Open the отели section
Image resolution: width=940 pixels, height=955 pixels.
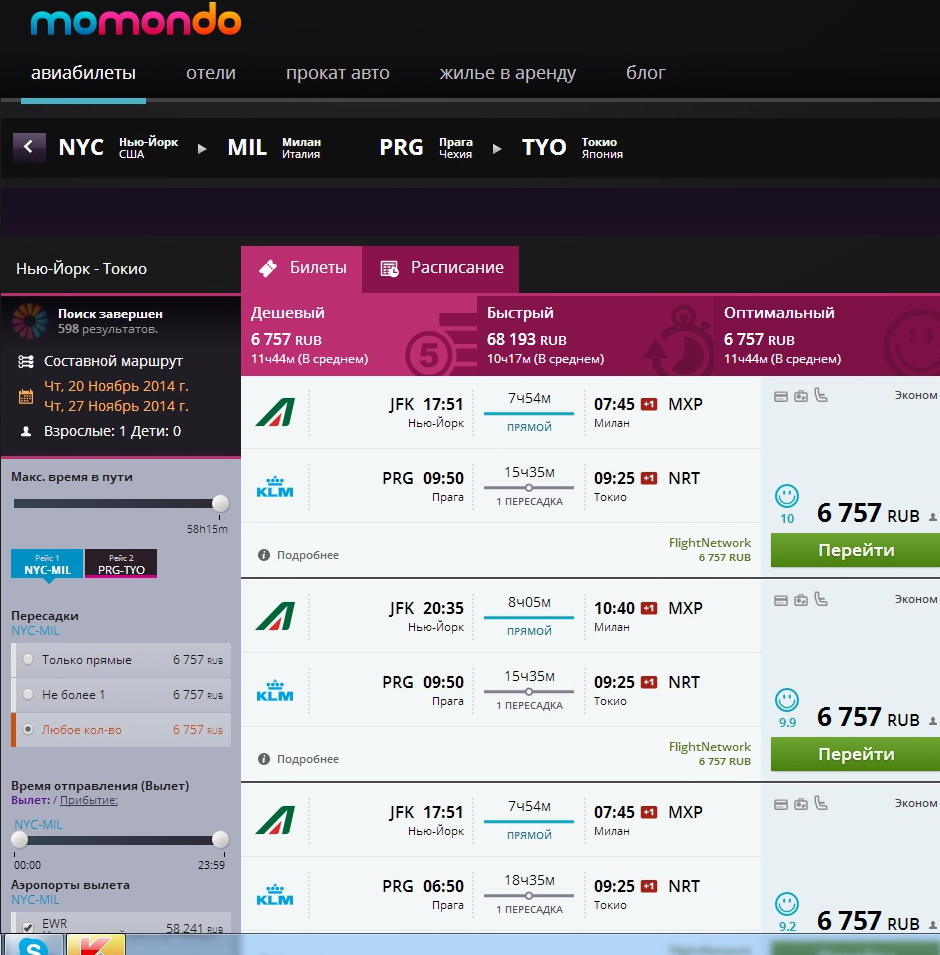click(211, 72)
